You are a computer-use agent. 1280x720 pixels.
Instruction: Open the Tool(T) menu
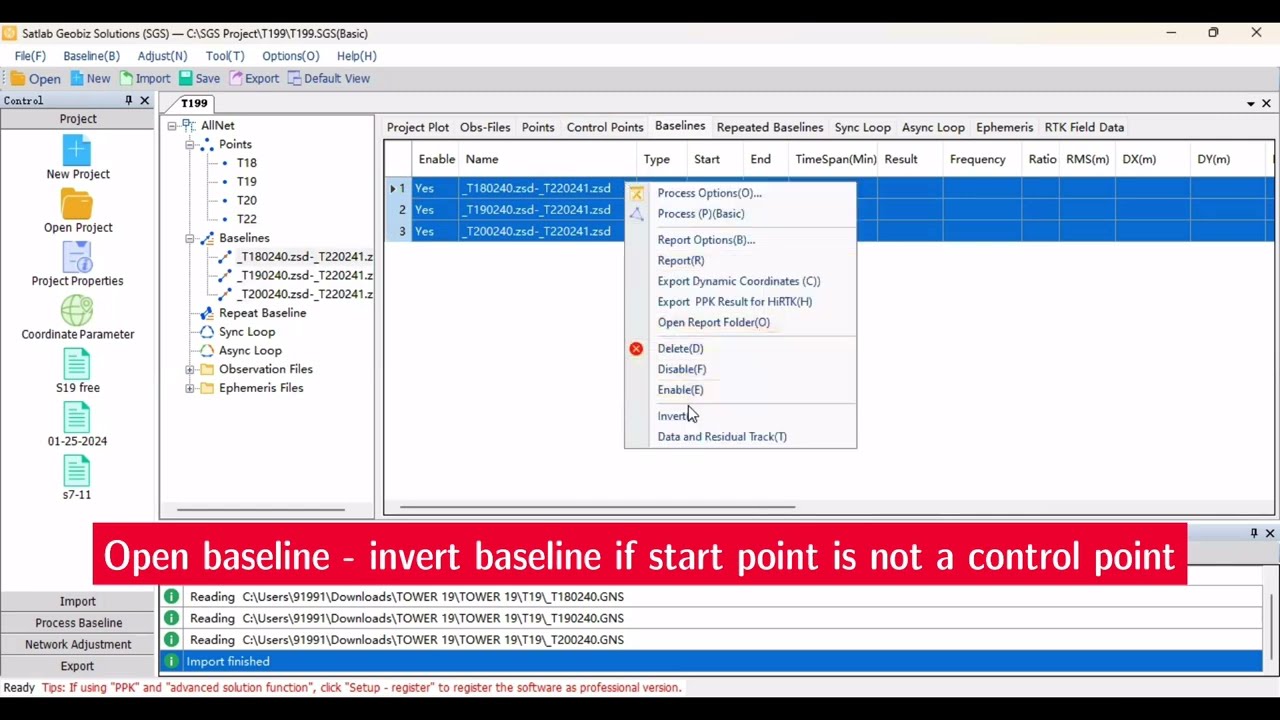click(225, 56)
